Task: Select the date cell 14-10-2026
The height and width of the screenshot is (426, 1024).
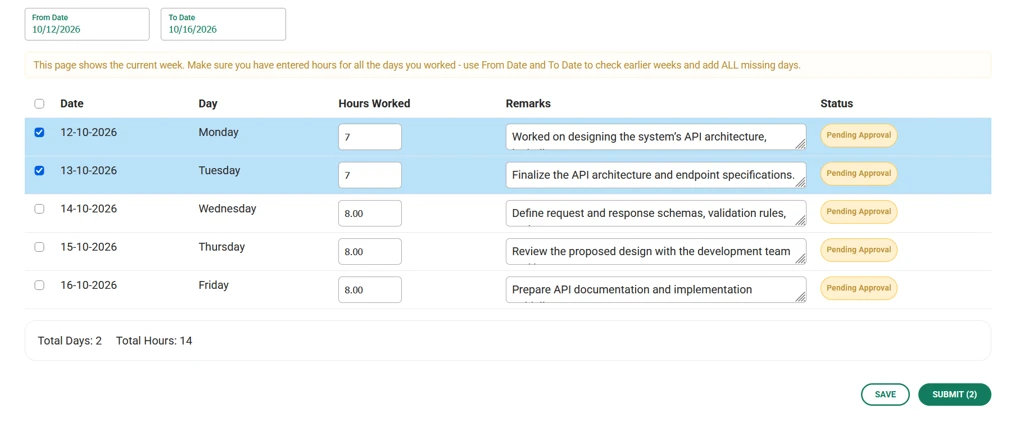Action: click(89, 209)
